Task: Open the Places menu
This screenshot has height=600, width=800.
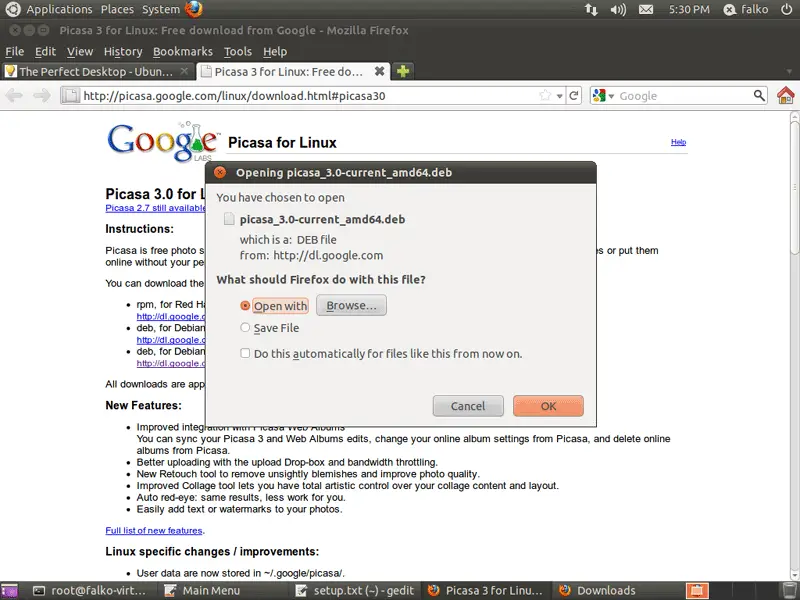Action: click(117, 9)
